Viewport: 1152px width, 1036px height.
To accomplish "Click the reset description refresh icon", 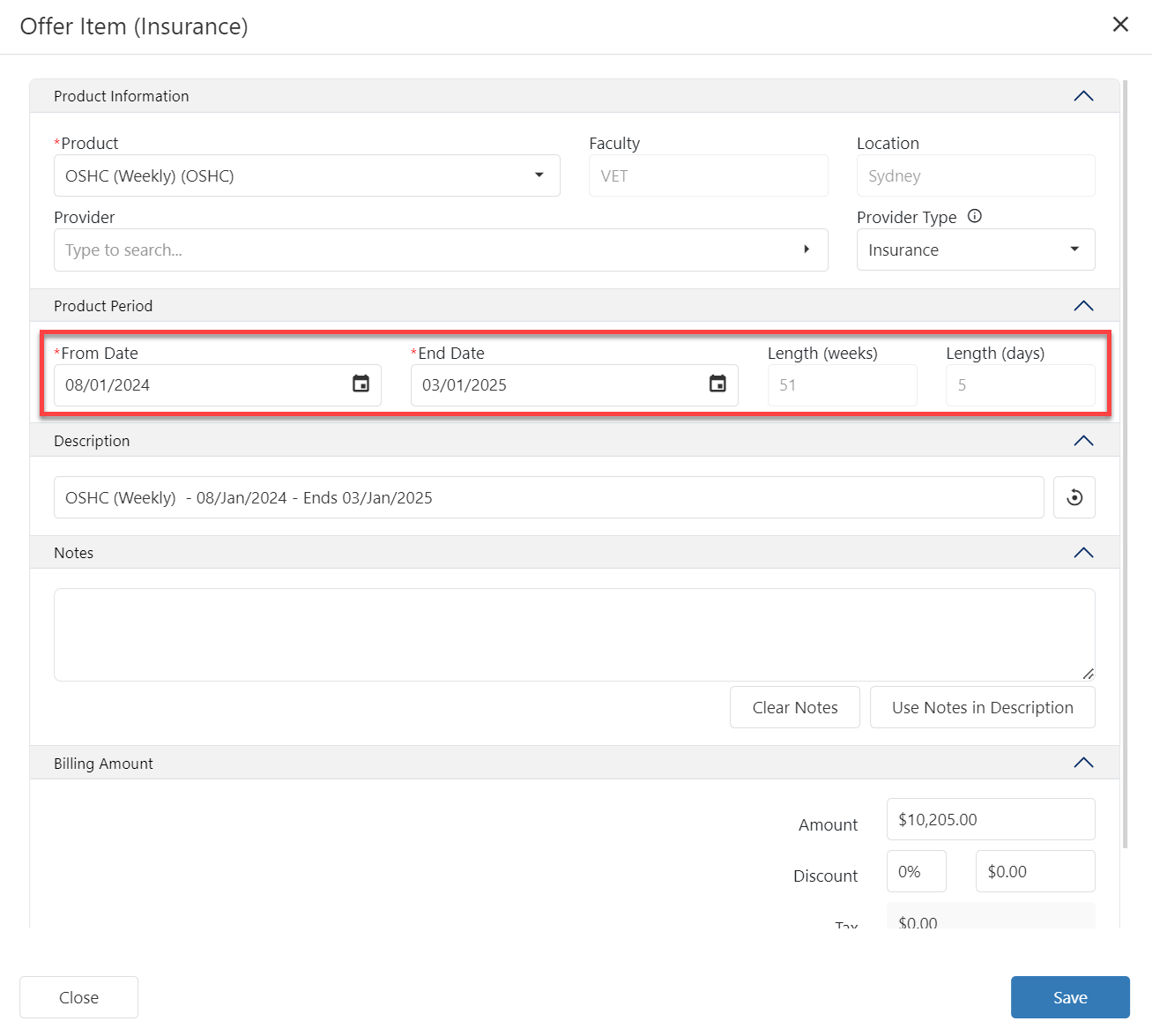I will tap(1074, 497).
